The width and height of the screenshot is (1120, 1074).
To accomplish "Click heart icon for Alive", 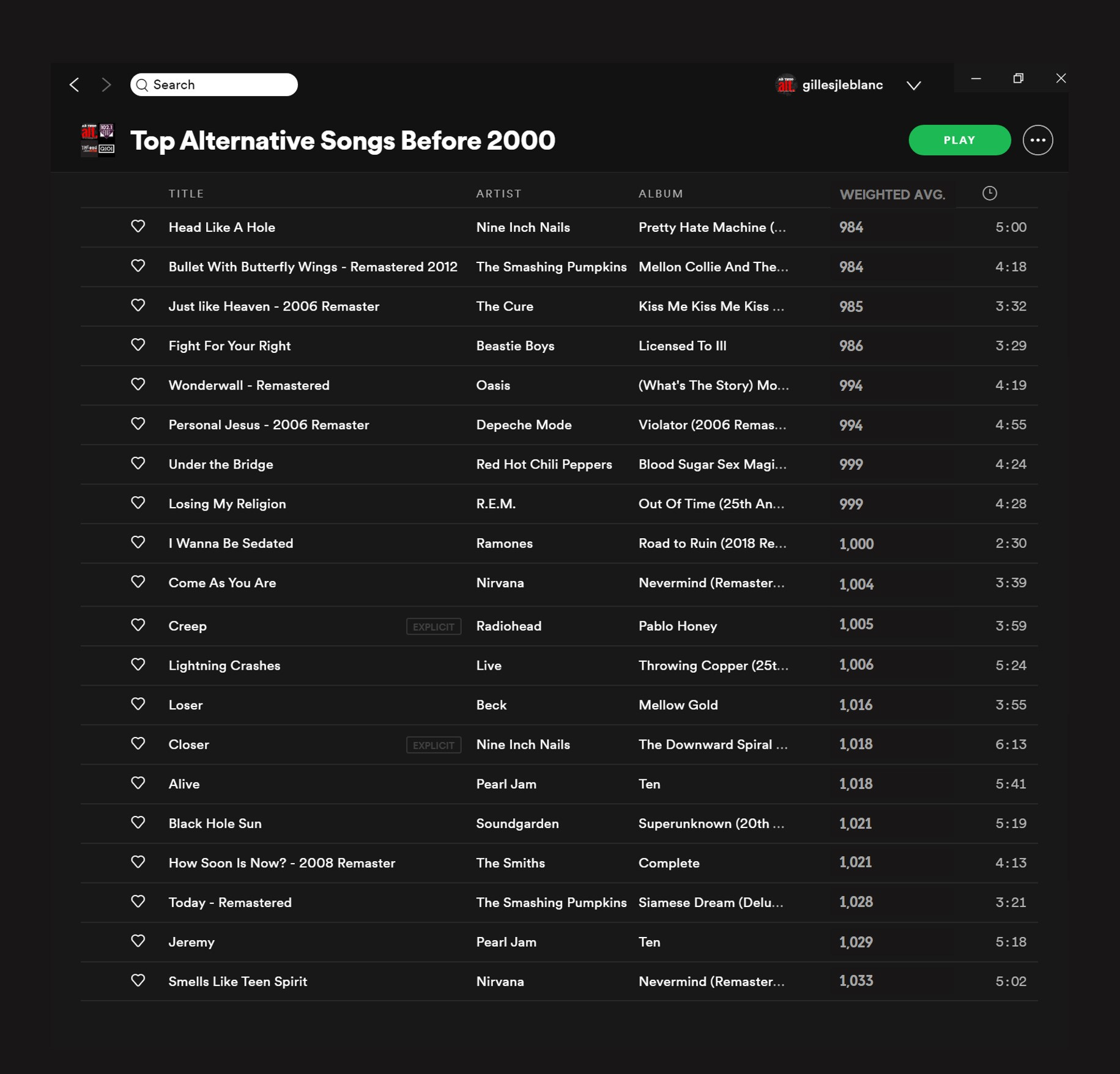I will 138,783.
